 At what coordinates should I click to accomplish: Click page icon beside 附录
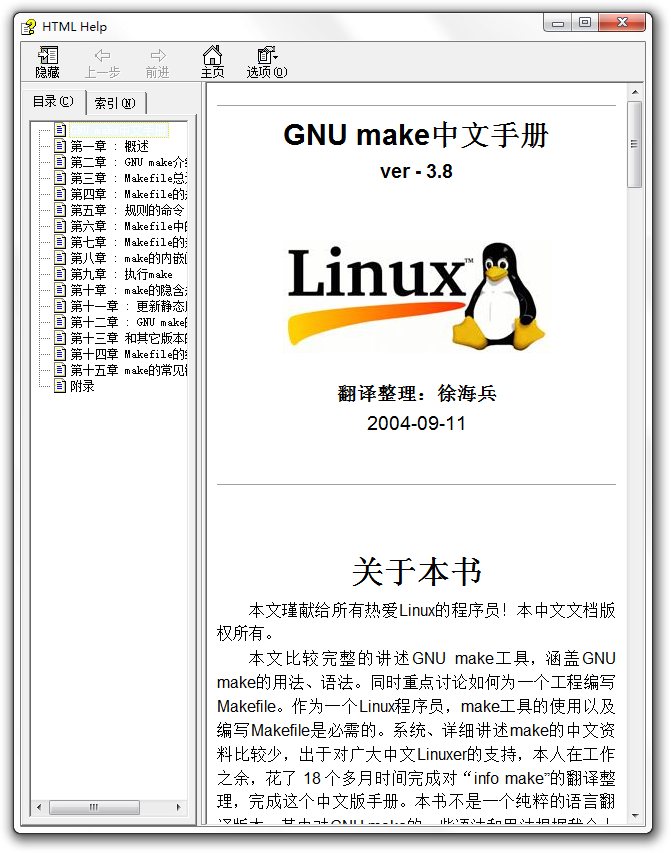60,386
